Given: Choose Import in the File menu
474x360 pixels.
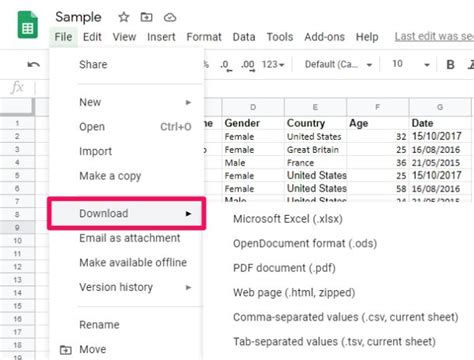Looking at the screenshot, I should [126, 151].
